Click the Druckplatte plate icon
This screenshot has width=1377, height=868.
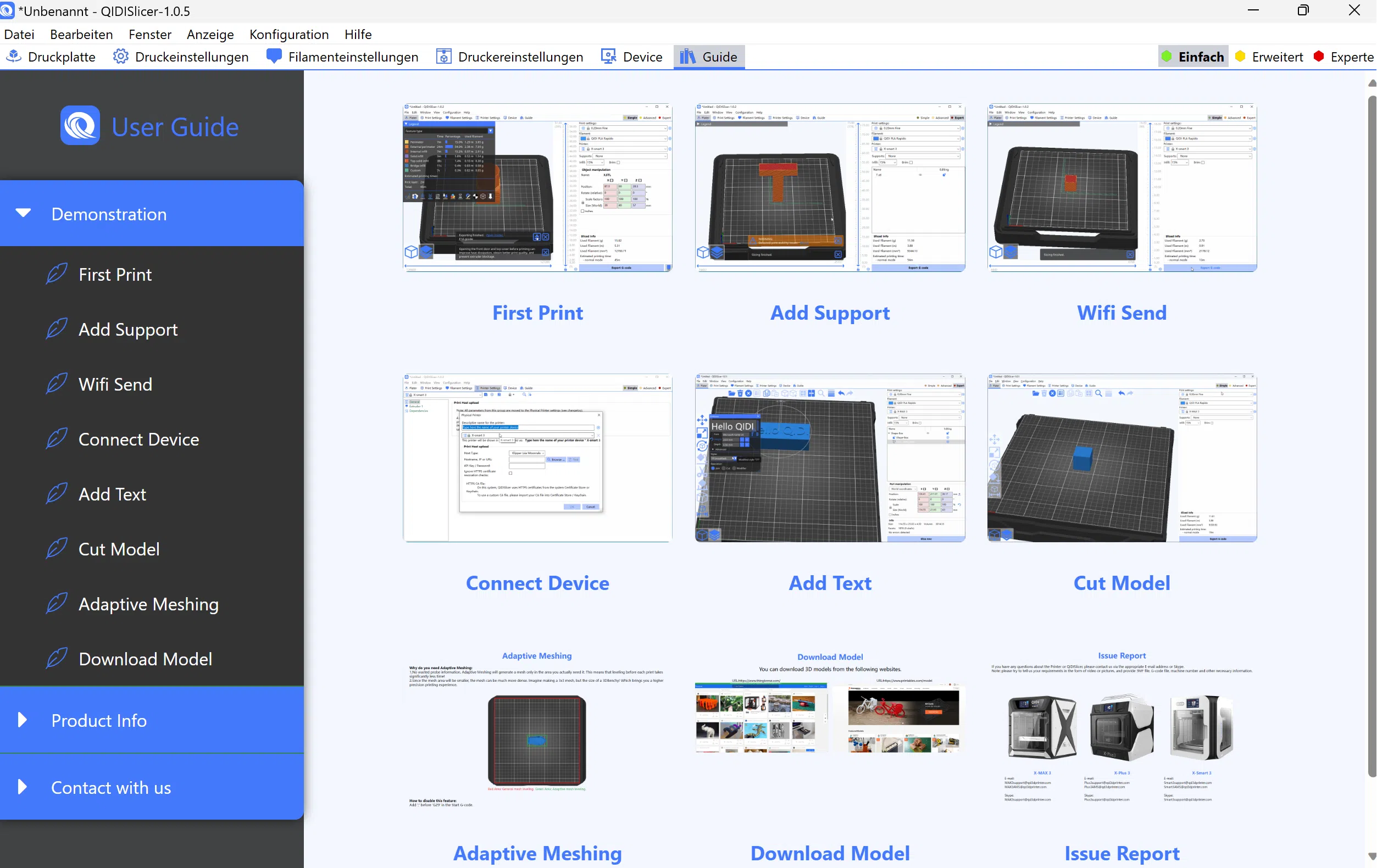[x=14, y=56]
